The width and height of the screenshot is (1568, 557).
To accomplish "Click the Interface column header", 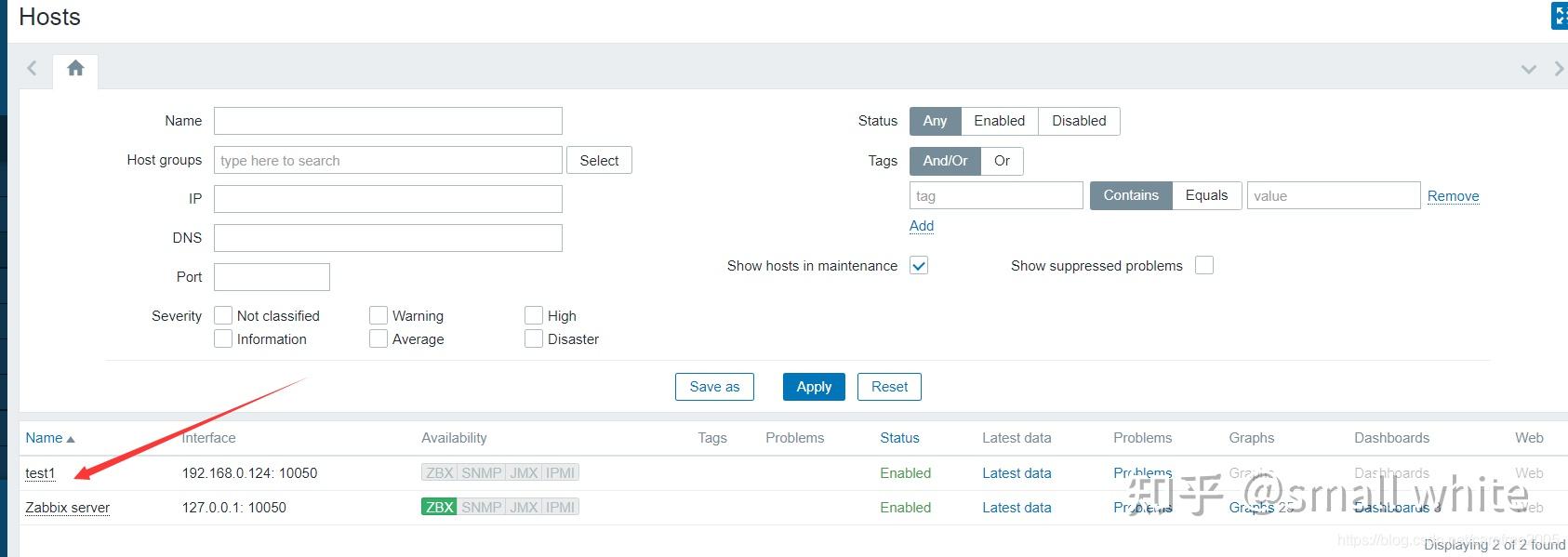I will coord(208,438).
